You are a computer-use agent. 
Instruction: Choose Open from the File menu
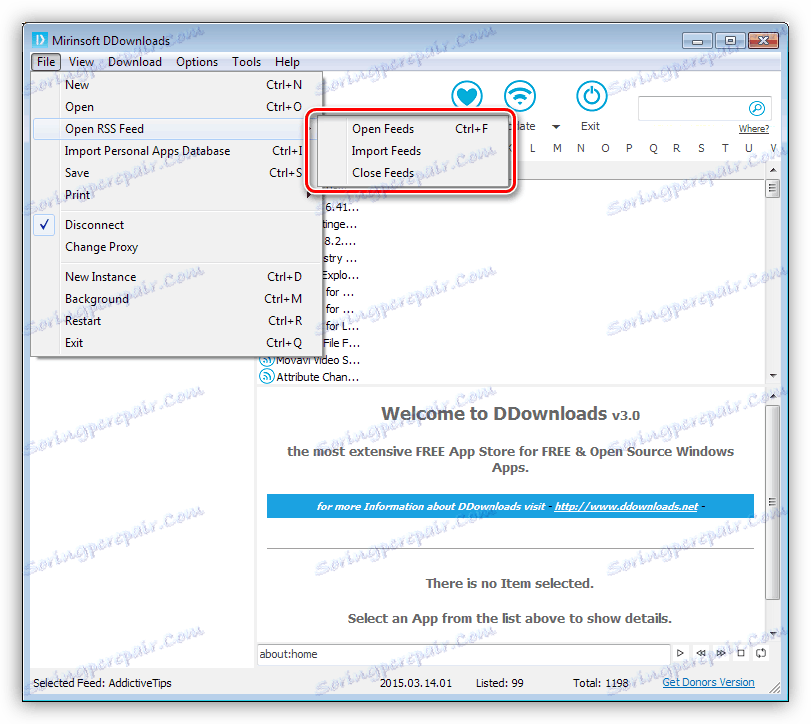176,107
